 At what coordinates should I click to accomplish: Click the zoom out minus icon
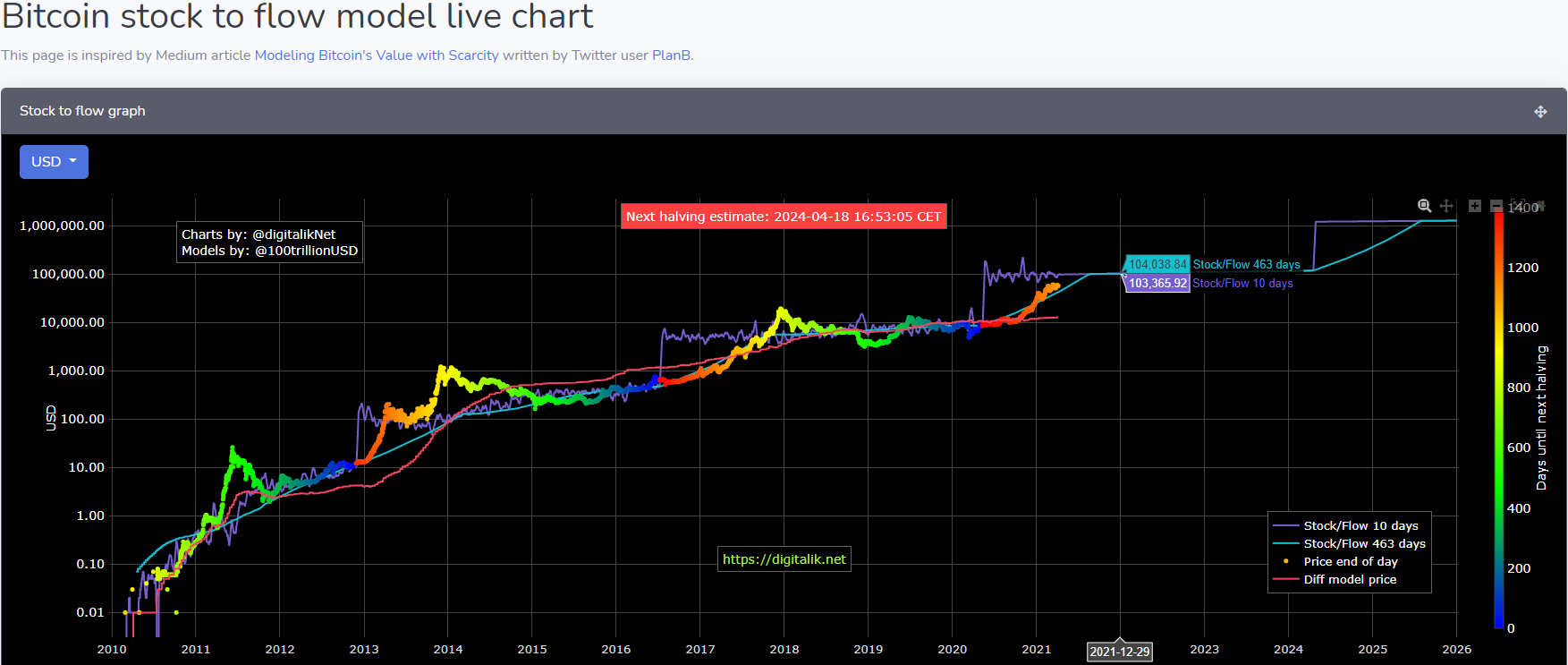pos(1496,206)
